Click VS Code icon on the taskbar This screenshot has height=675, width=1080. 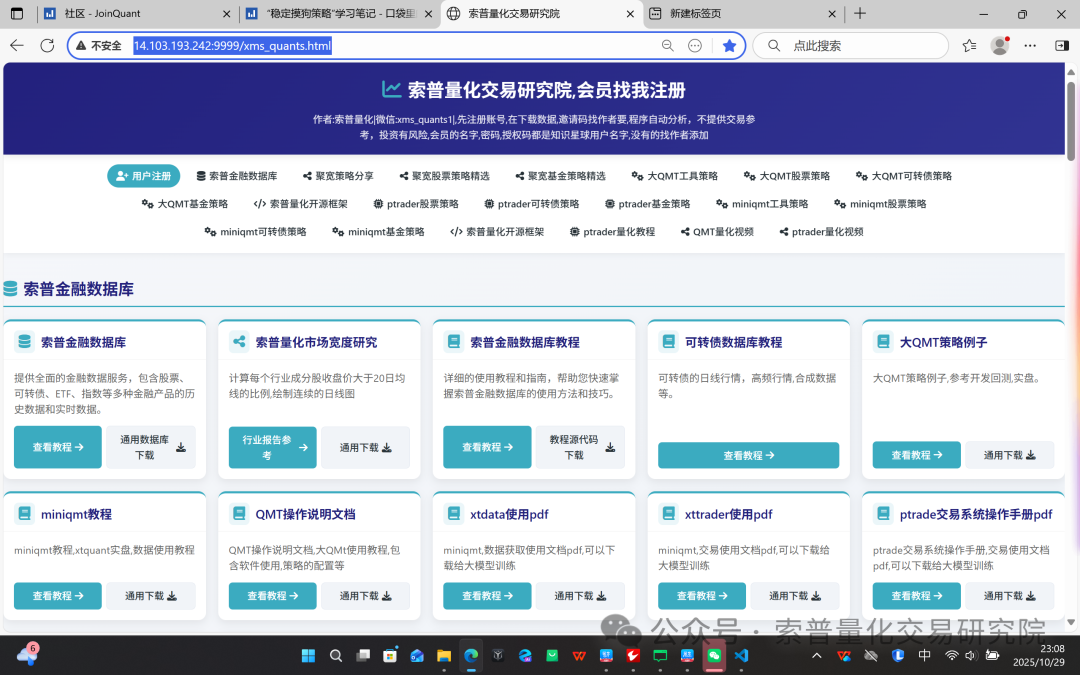coord(741,657)
